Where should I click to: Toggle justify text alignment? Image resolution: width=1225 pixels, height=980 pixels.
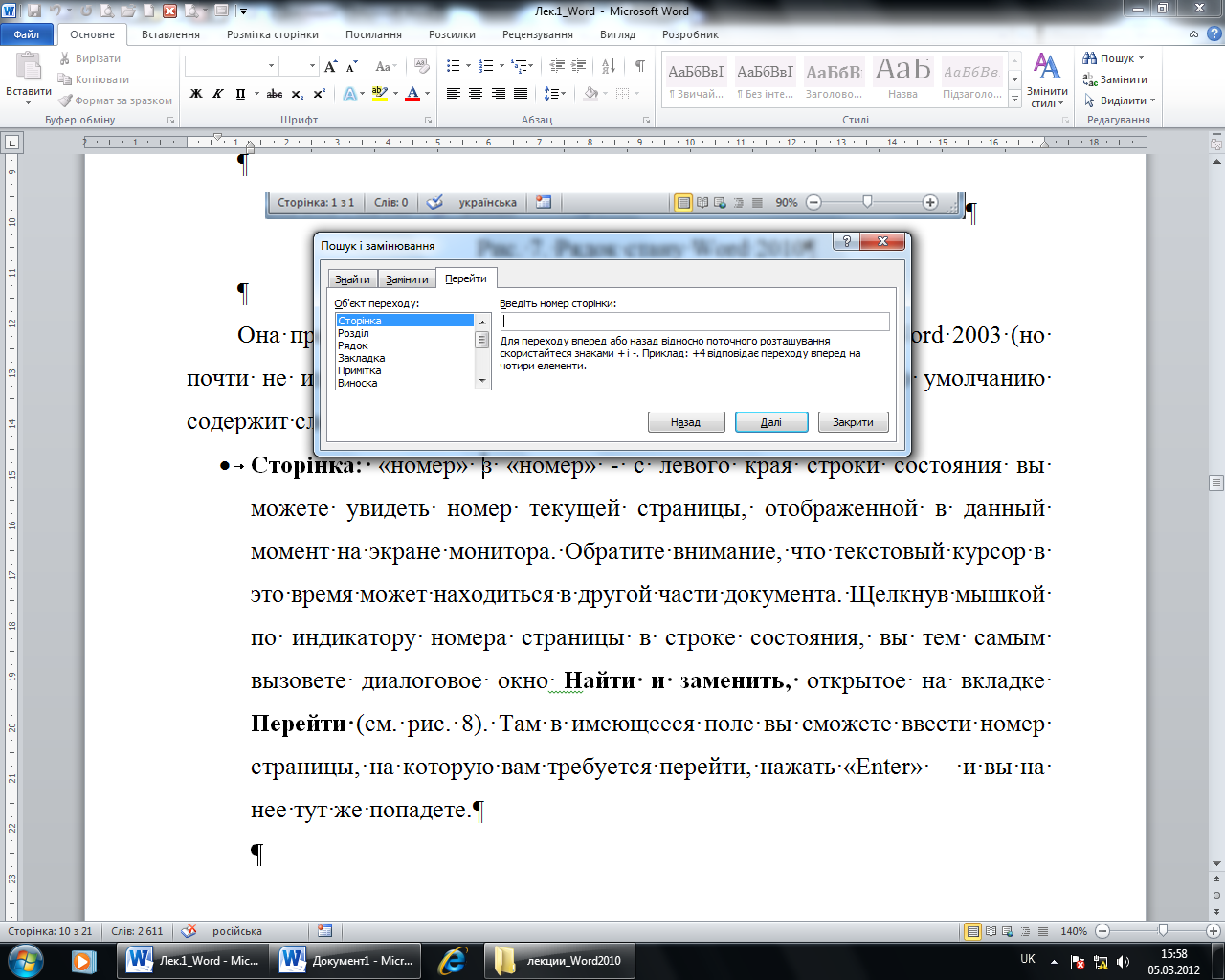(x=520, y=93)
